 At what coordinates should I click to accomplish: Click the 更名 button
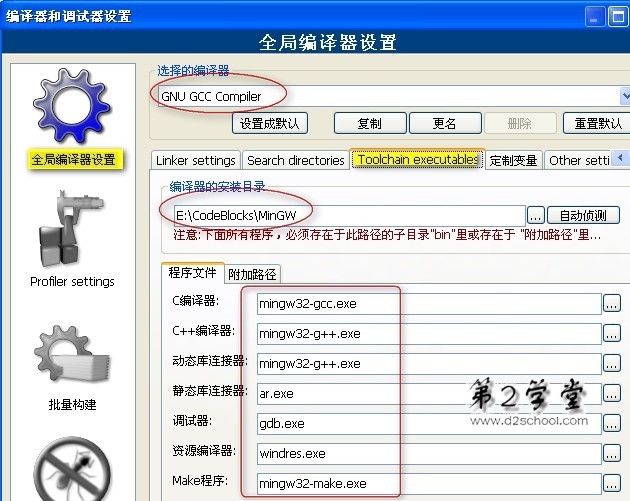pyautogui.click(x=445, y=123)
